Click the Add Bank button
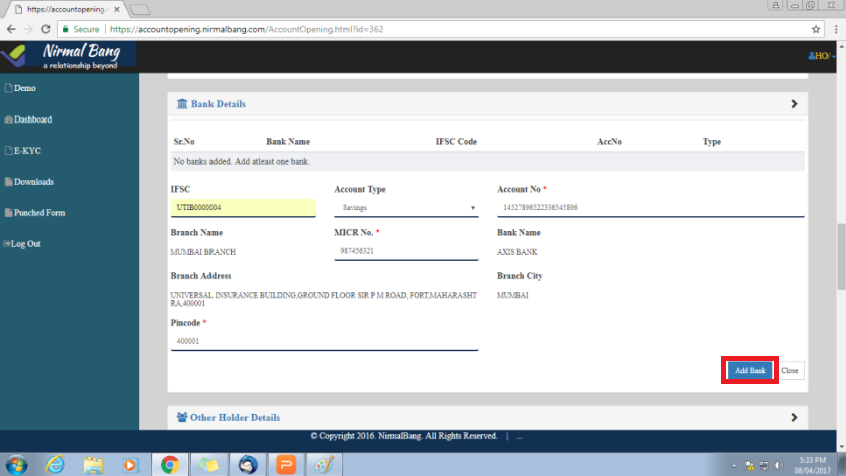The image size is (846, 476). [x=750, y=370]
